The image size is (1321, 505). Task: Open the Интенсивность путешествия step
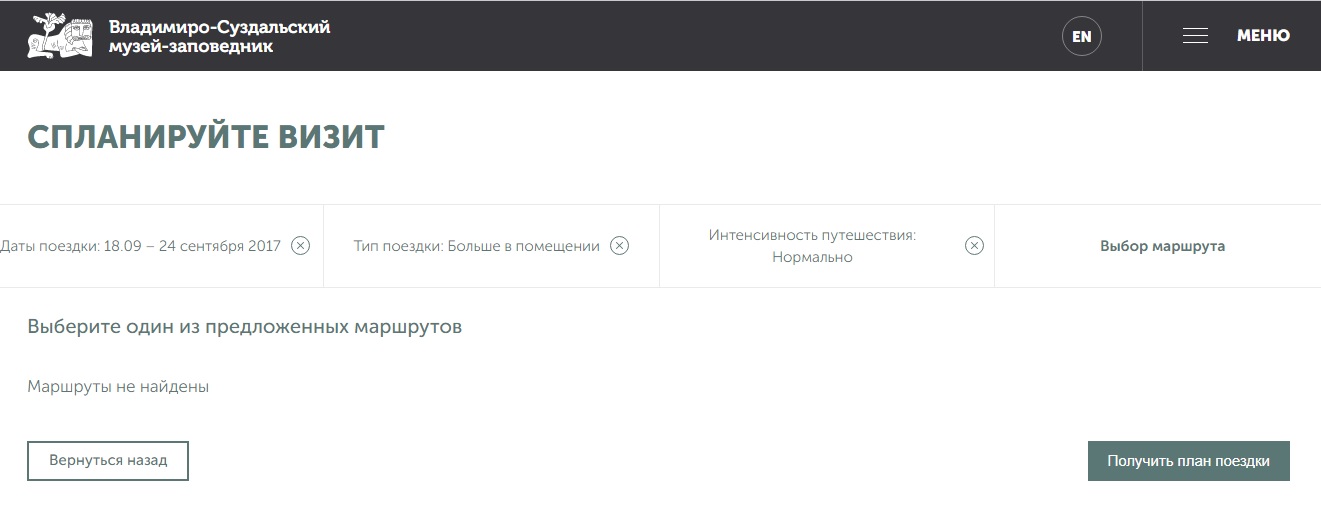(x=812, y=236)
